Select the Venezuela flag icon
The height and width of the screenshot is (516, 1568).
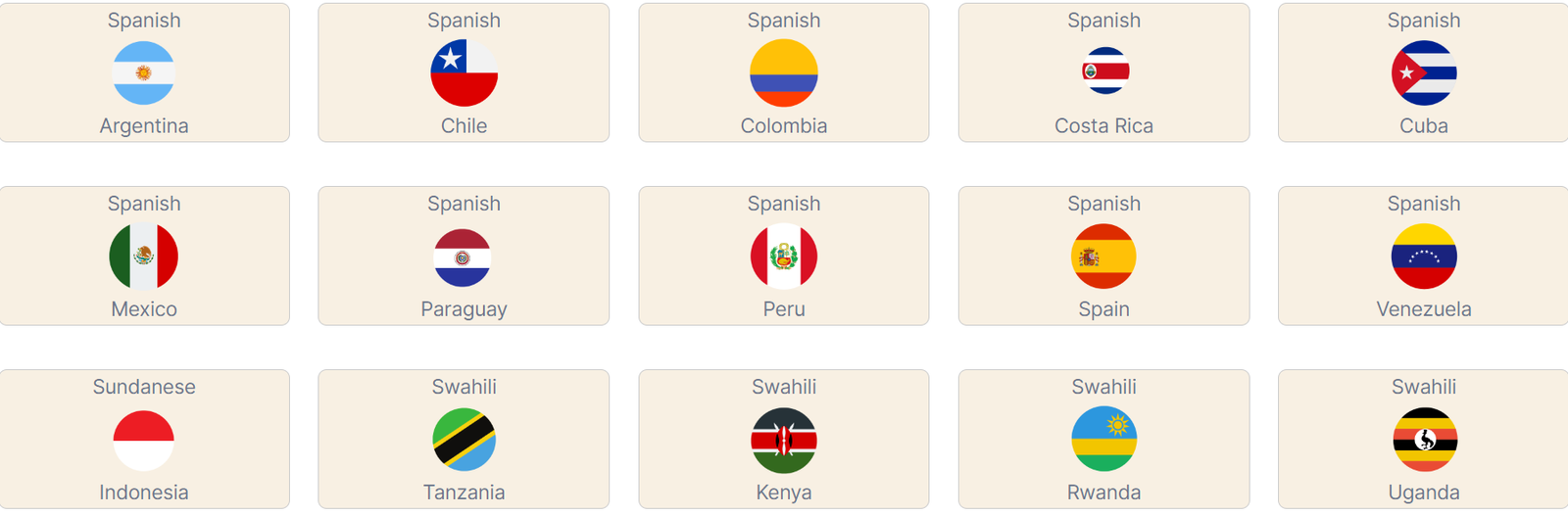pyautogui.click(x=1424, y=257)
